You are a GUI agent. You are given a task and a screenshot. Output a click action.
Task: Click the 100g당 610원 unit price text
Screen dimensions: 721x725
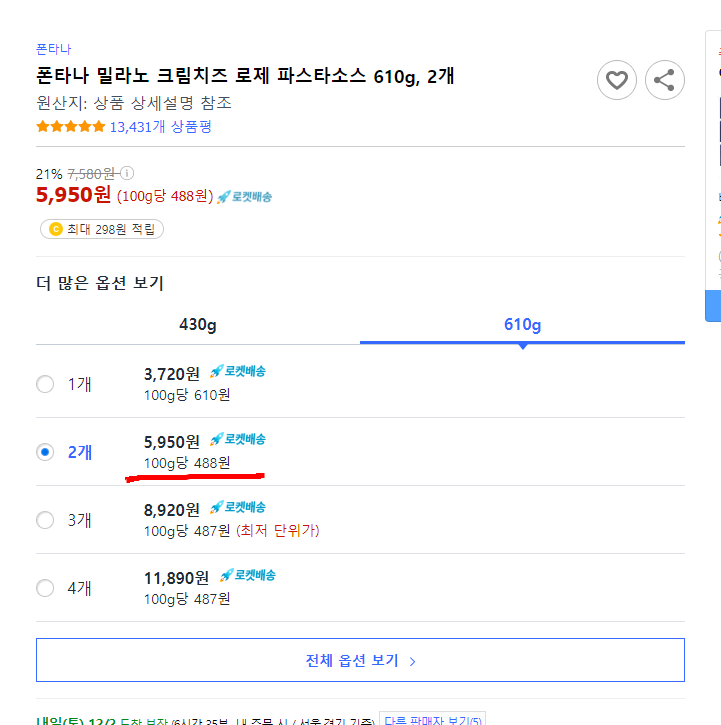point(187,395)
